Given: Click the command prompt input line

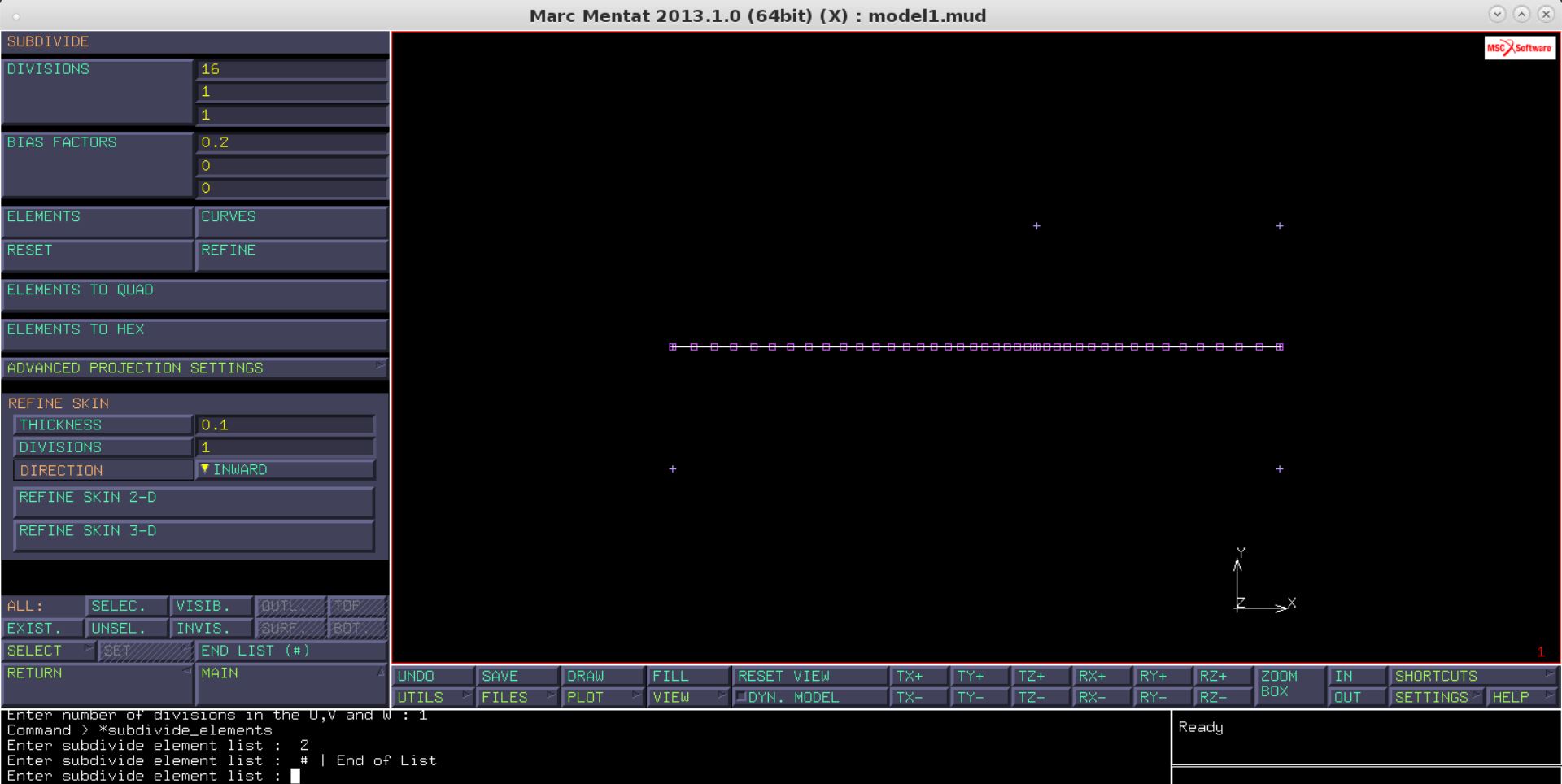Looking at the screenshot, I should pos(586,776).
